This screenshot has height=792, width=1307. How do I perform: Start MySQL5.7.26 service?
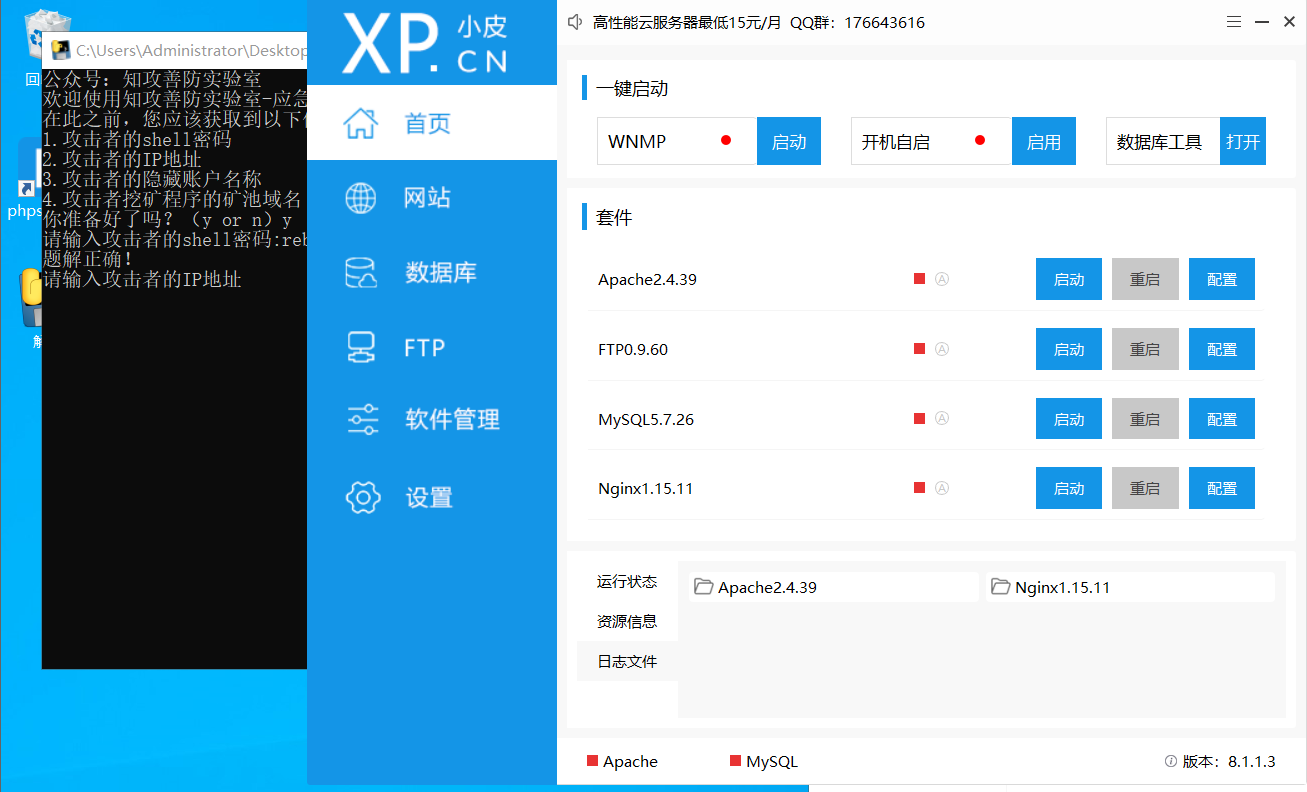click(x=1069, y=419)
